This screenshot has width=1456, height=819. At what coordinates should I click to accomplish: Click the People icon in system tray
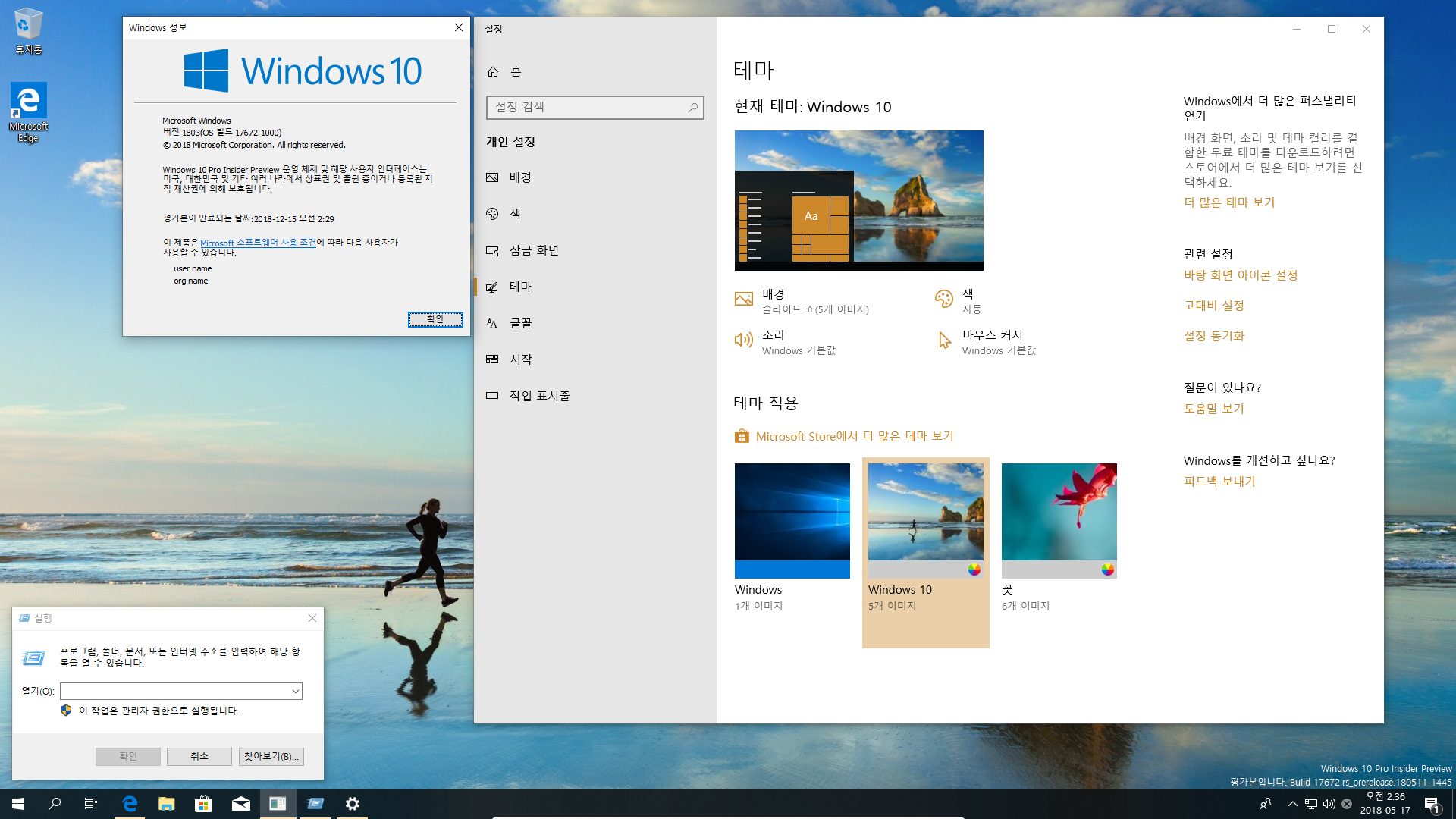click(x=1265, y=804)
